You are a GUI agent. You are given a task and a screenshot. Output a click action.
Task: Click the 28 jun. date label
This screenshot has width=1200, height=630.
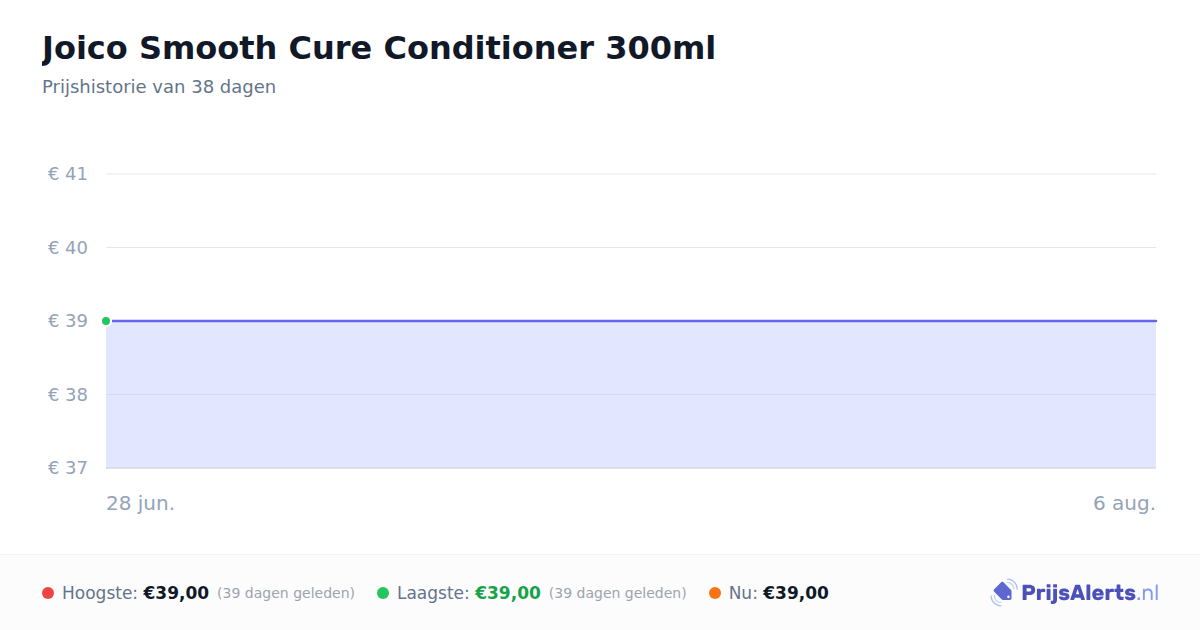click(x=141, y=503)
